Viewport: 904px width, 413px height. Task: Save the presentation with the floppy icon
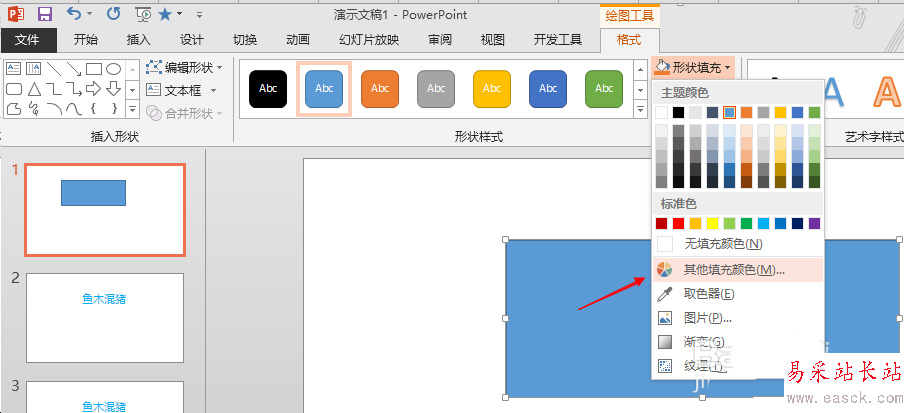[44, 14]
